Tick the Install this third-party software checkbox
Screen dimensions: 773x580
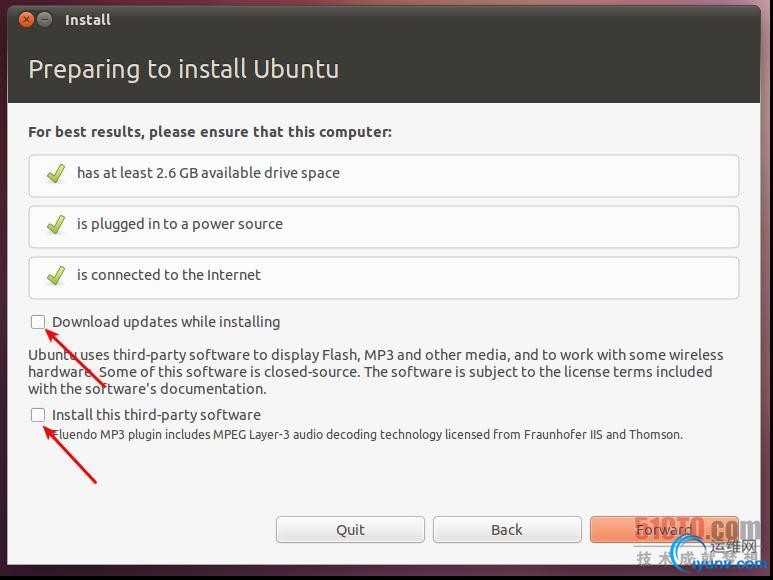click(38, 415)
